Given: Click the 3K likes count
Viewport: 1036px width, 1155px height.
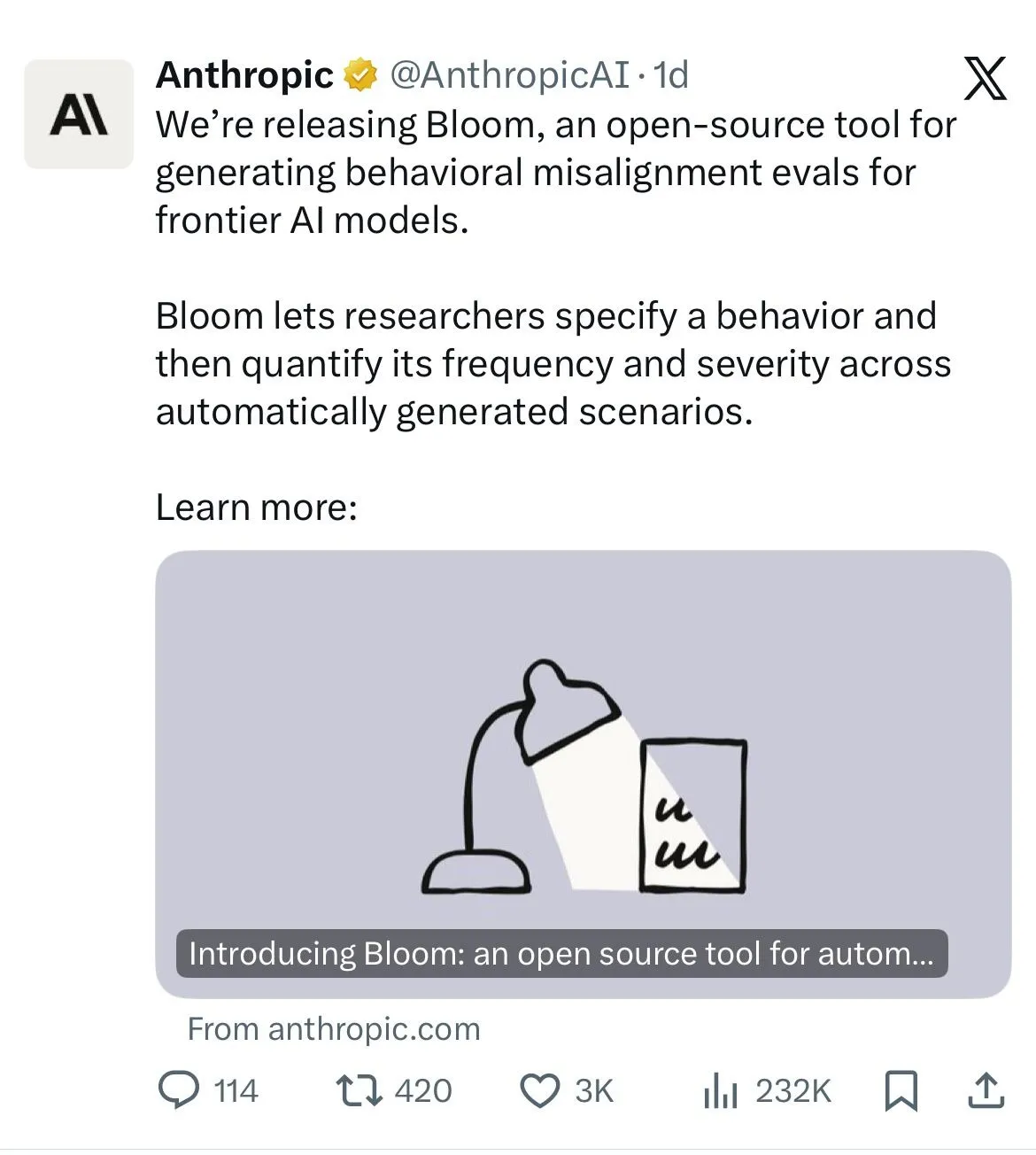Looking at the screenshot, I should coord(594,1090).
